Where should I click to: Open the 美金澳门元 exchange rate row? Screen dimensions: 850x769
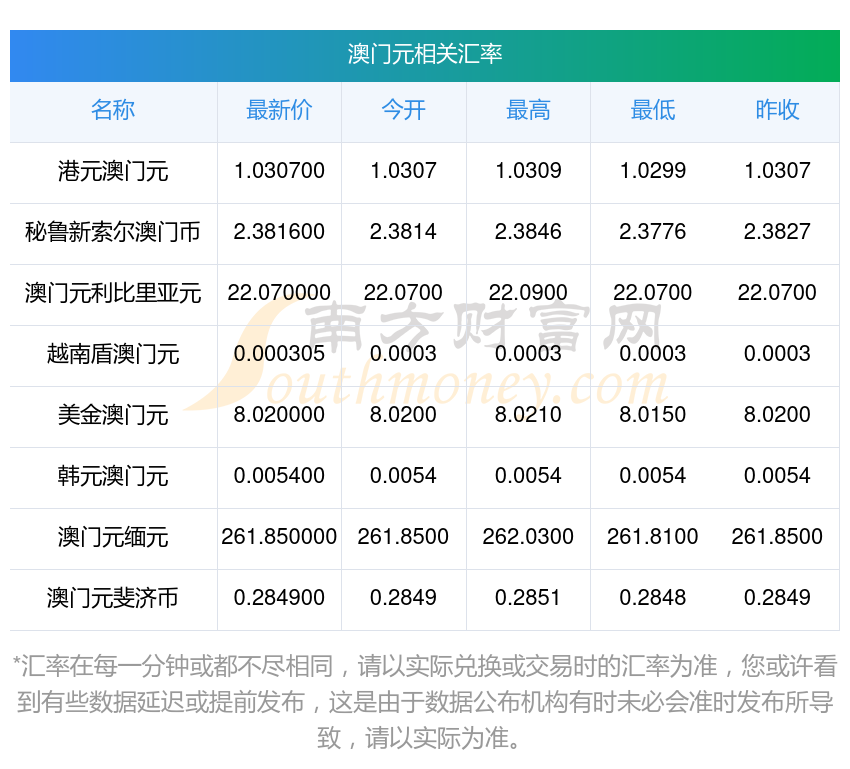[113, 415]
